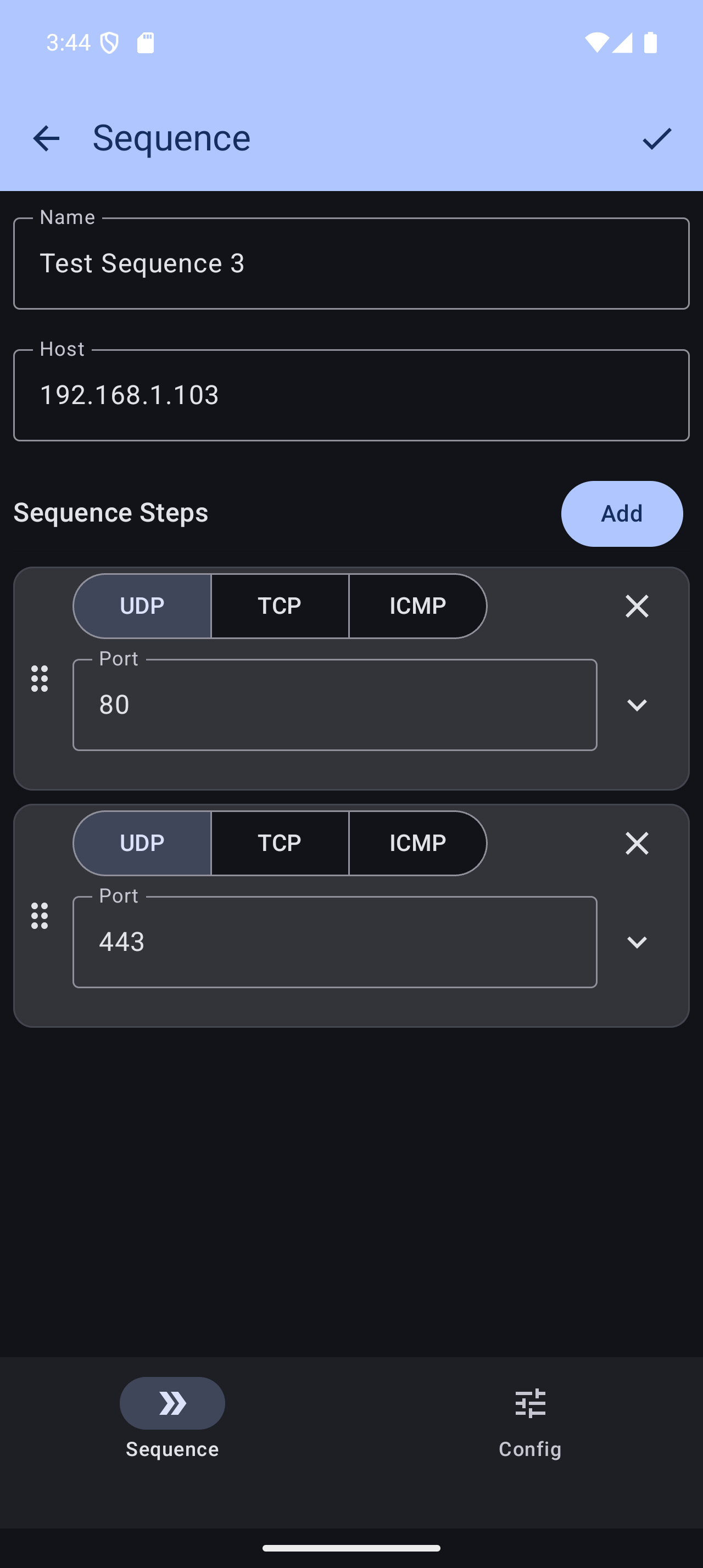Switch port 443 step to TCP
Viewport: 703px width, 1568px height.
click(x=280, y=843)
